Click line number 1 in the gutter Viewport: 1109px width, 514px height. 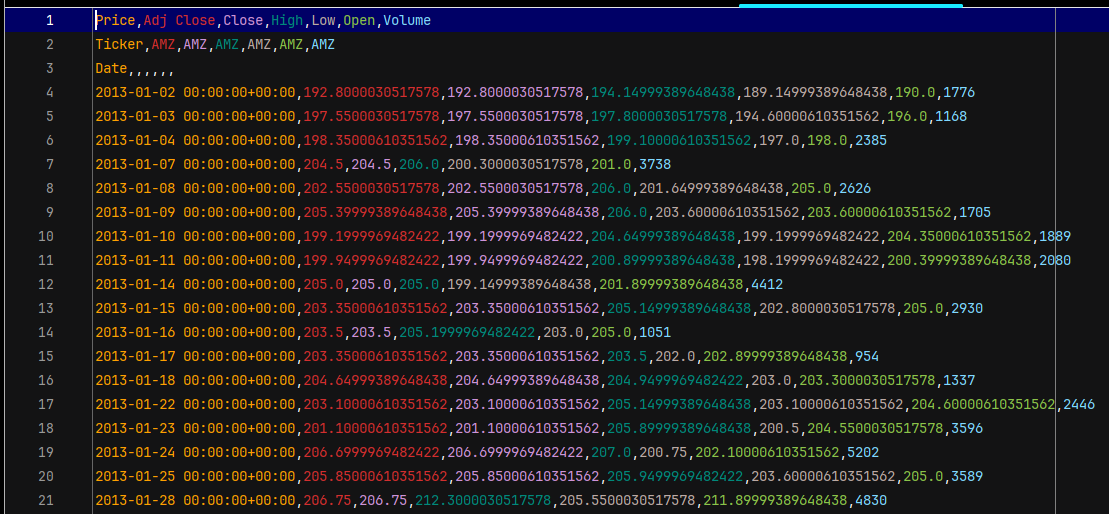[x=49, y=20]
